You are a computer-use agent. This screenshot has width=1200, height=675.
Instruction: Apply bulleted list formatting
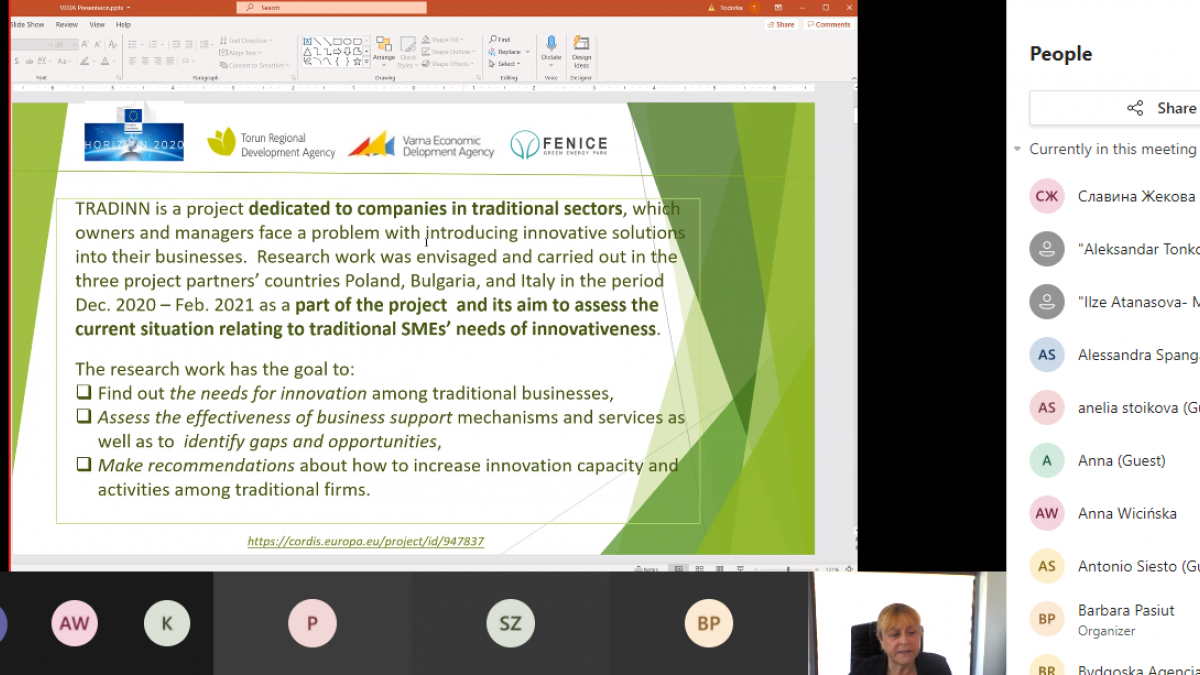coord(134,45)
